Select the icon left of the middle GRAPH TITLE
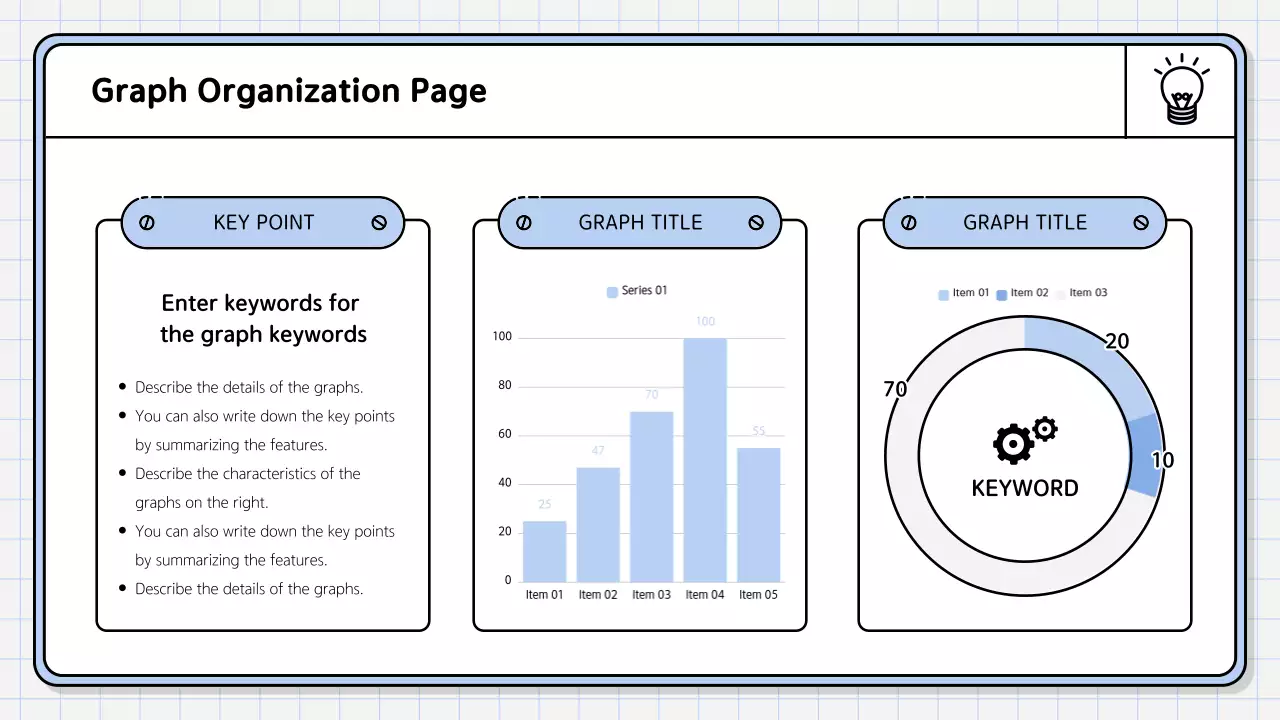1280x720 pixels. point(524,222)
